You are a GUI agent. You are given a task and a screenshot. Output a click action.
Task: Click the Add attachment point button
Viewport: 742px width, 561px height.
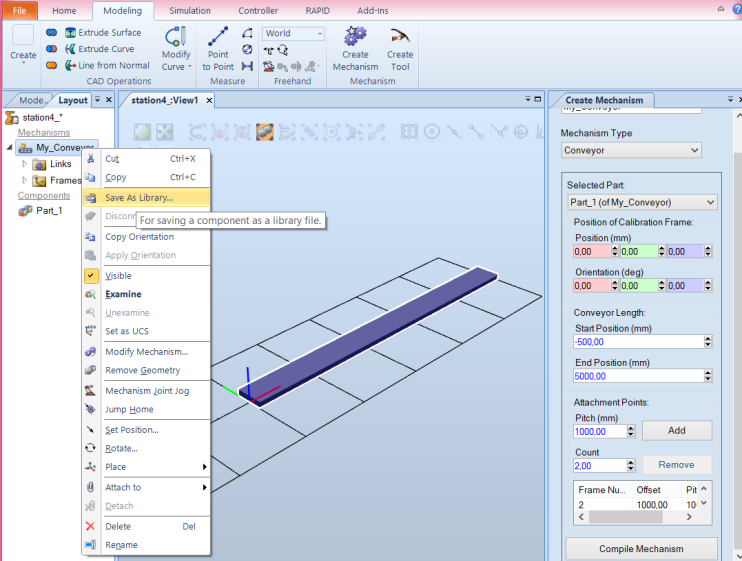(x=677, y=430)
